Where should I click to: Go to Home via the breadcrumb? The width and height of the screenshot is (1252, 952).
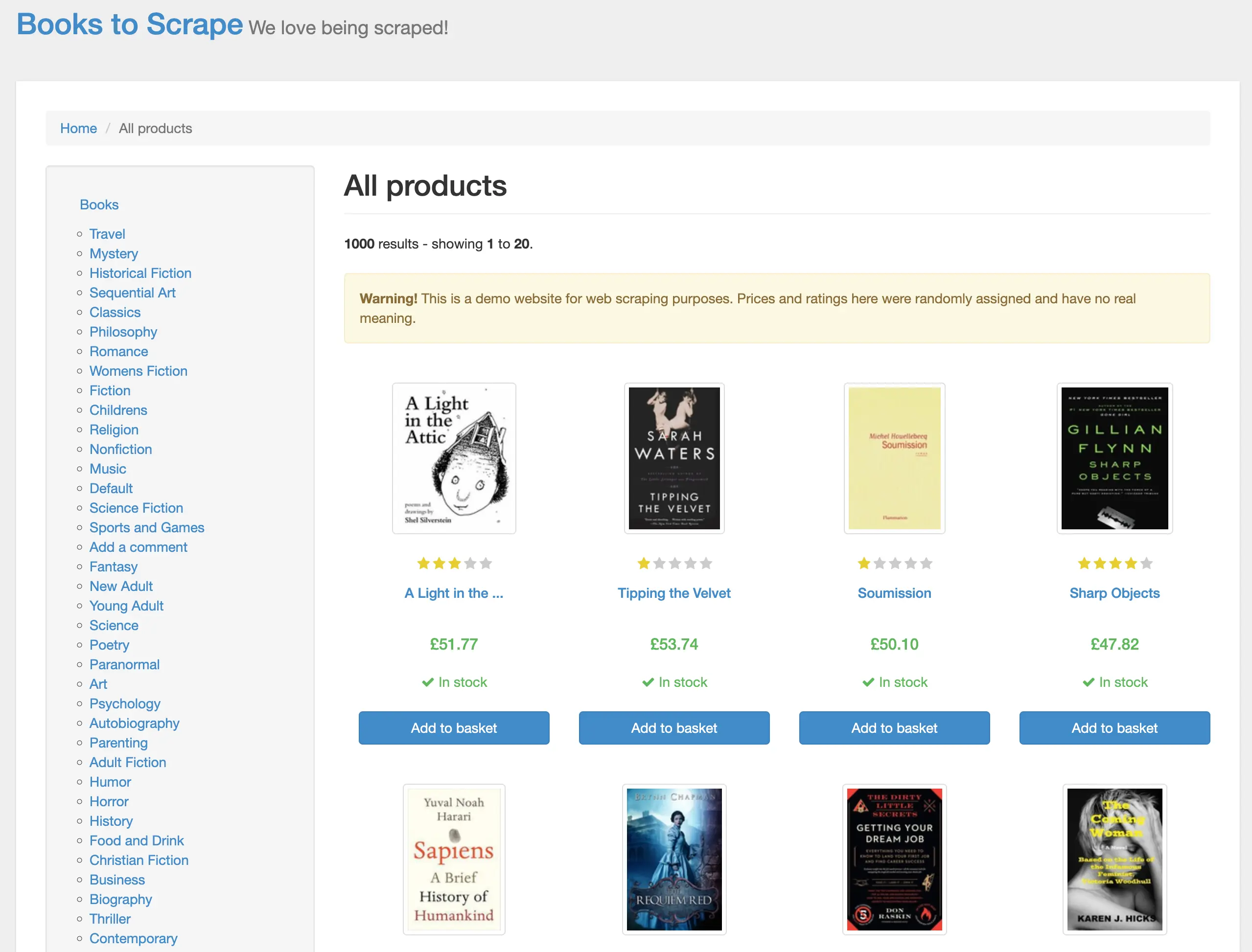[x=78, y=128]
